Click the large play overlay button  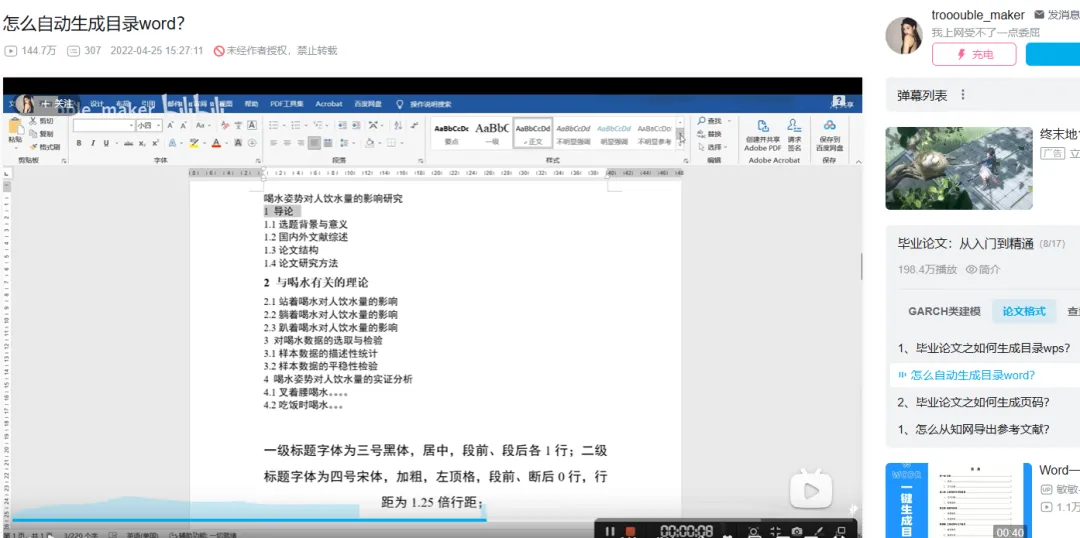pyautogui.click(x=811, y=491)
